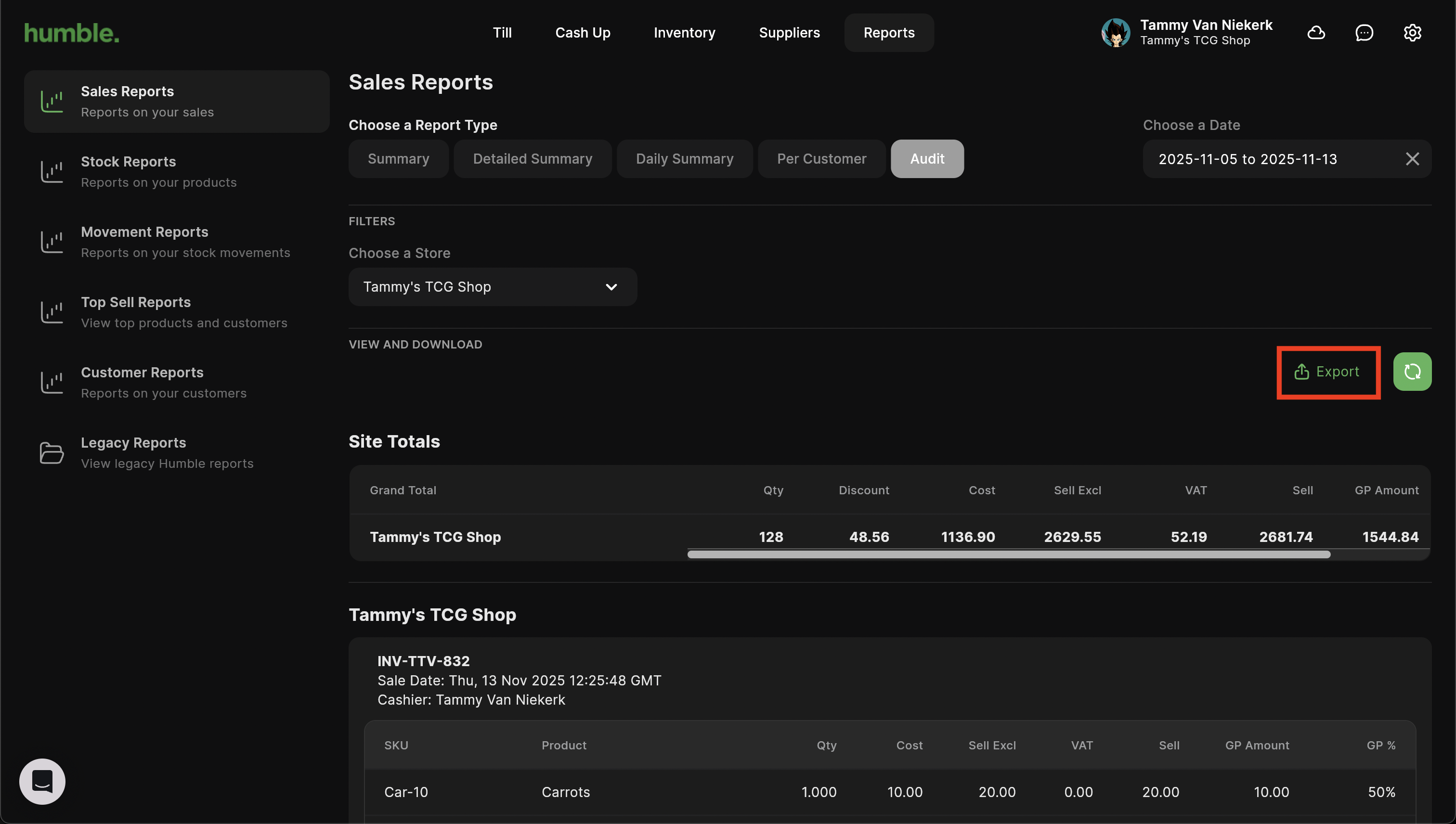The image size is (1456, 824).
Task: Select the Per Customer report type
Action: point(821,159)
